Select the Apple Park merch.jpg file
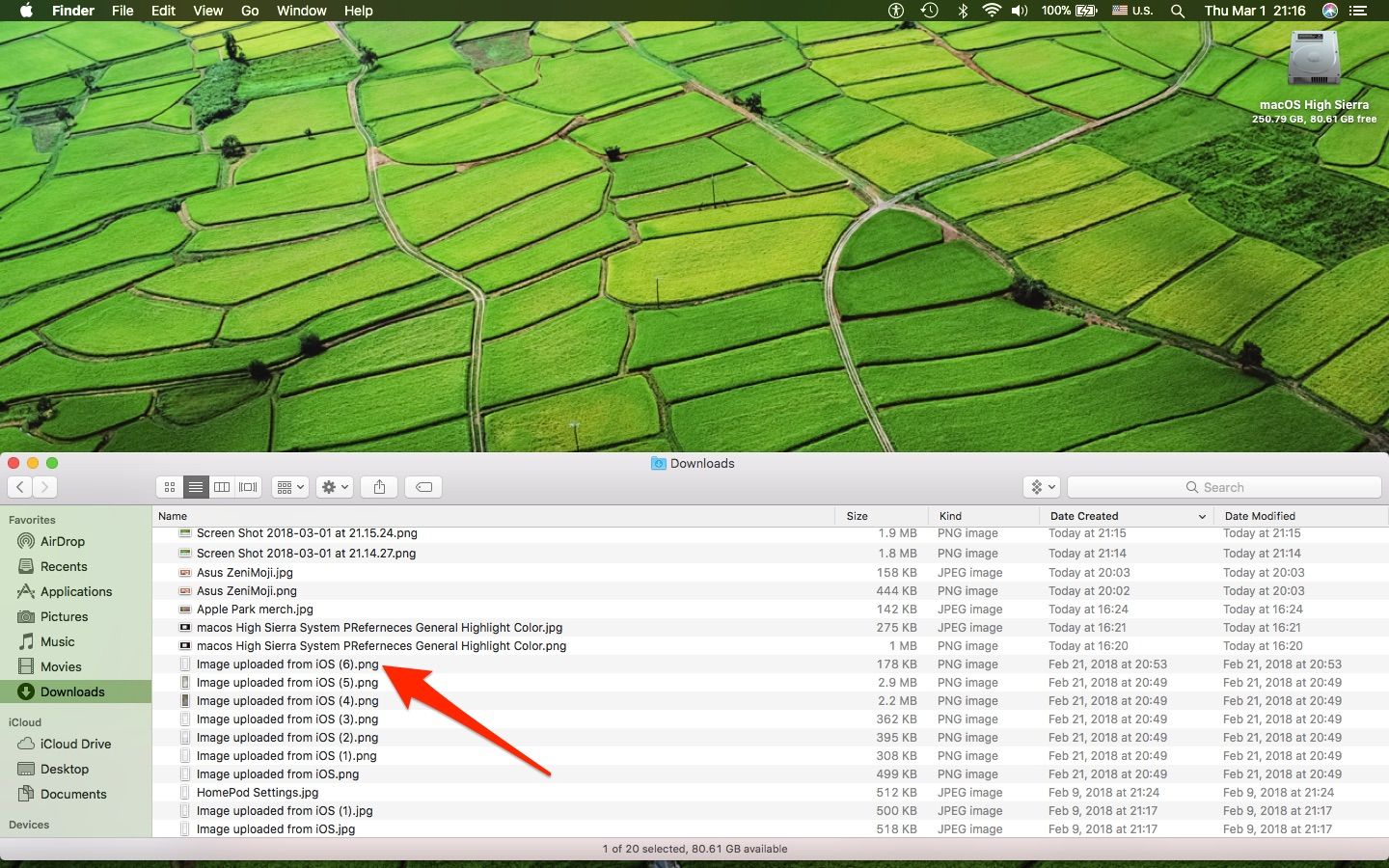This screenshot has width=1389, height=868. 255,610
